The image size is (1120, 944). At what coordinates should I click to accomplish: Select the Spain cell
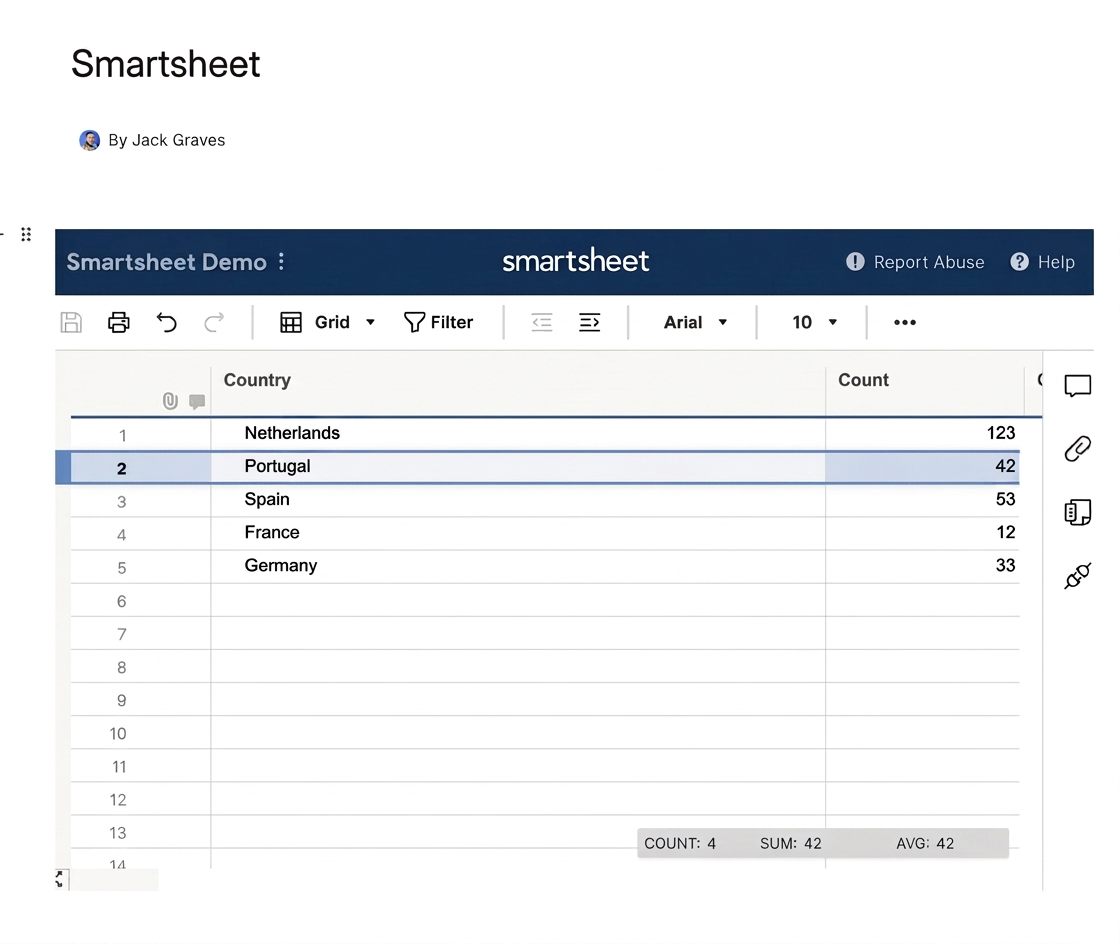click(518, 500)
